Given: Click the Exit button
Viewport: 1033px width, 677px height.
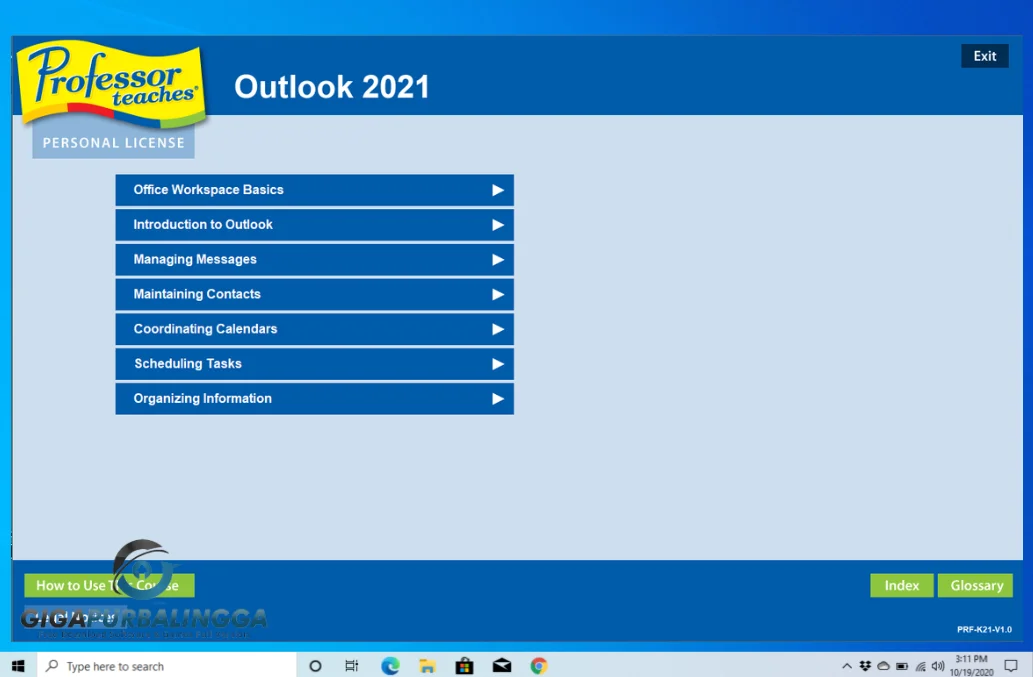Looking at the screenshot, I should 985,56.
